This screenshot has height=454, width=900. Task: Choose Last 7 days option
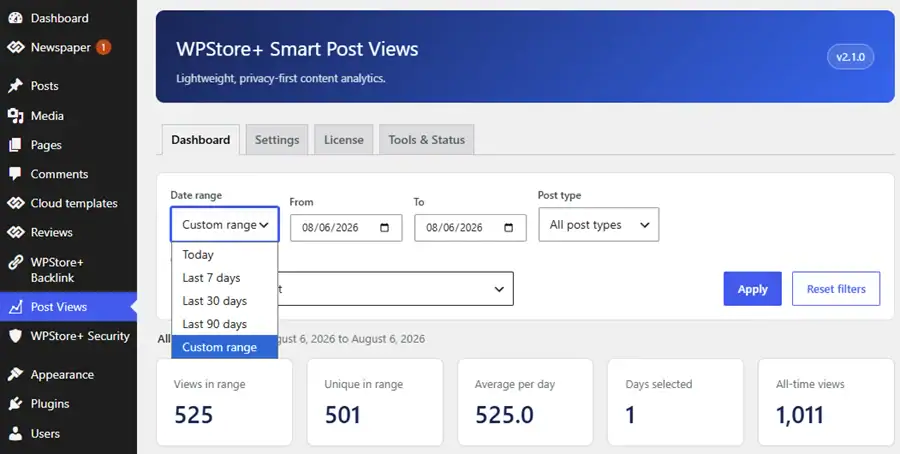click(224, 278)
